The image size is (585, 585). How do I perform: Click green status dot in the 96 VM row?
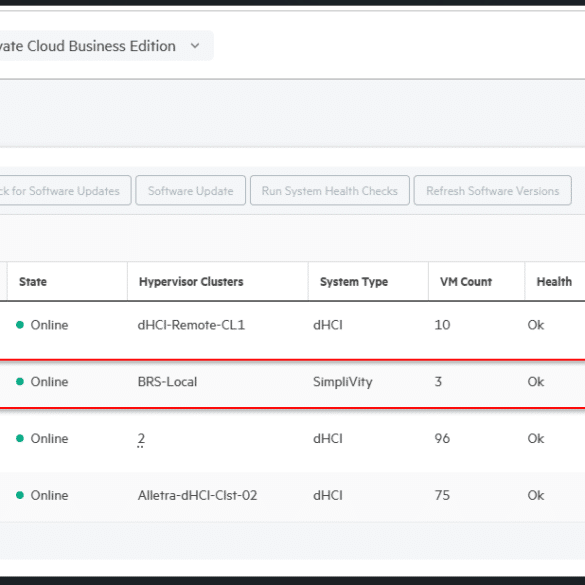point(20,438)
